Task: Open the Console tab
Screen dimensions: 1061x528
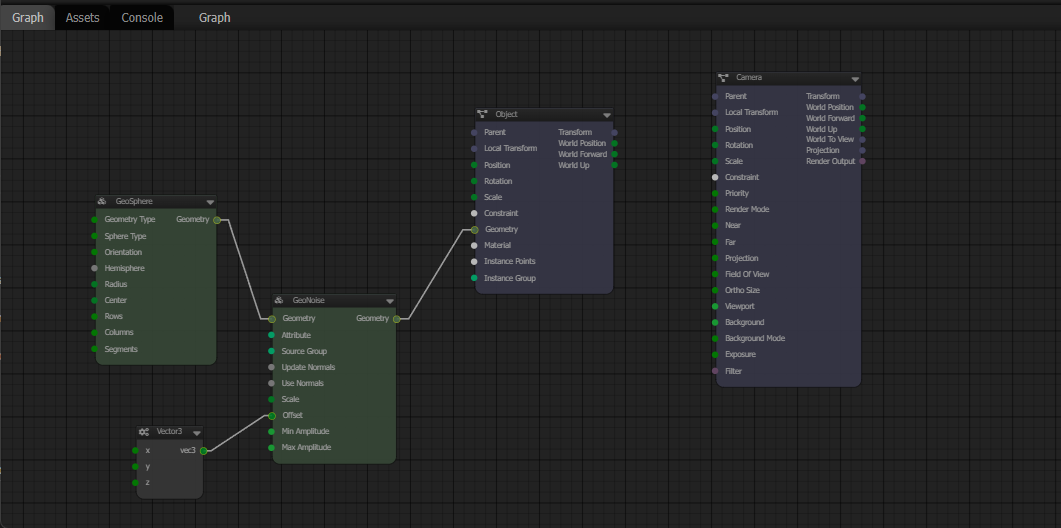Action: pos(142,18)
